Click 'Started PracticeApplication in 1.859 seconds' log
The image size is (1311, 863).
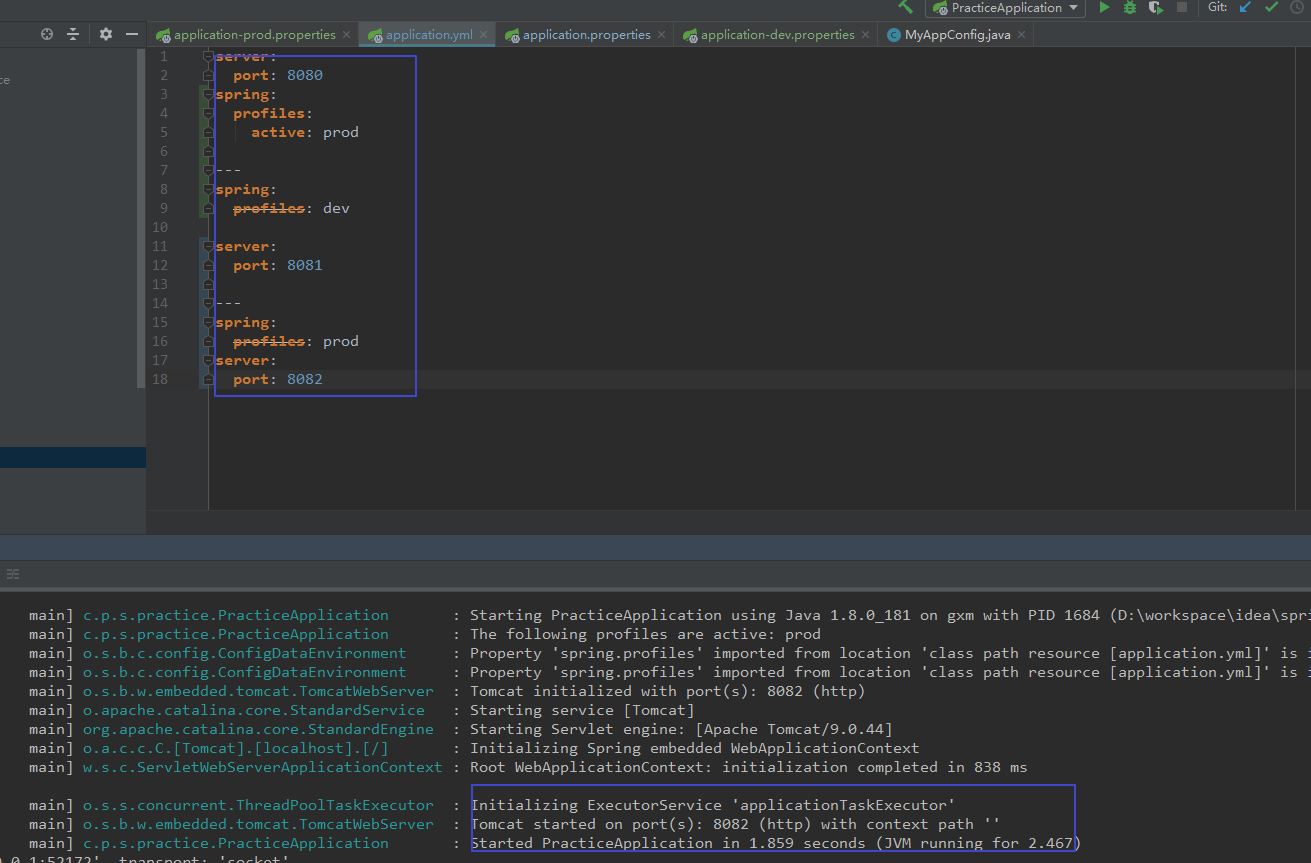click(x=775, y=843)
